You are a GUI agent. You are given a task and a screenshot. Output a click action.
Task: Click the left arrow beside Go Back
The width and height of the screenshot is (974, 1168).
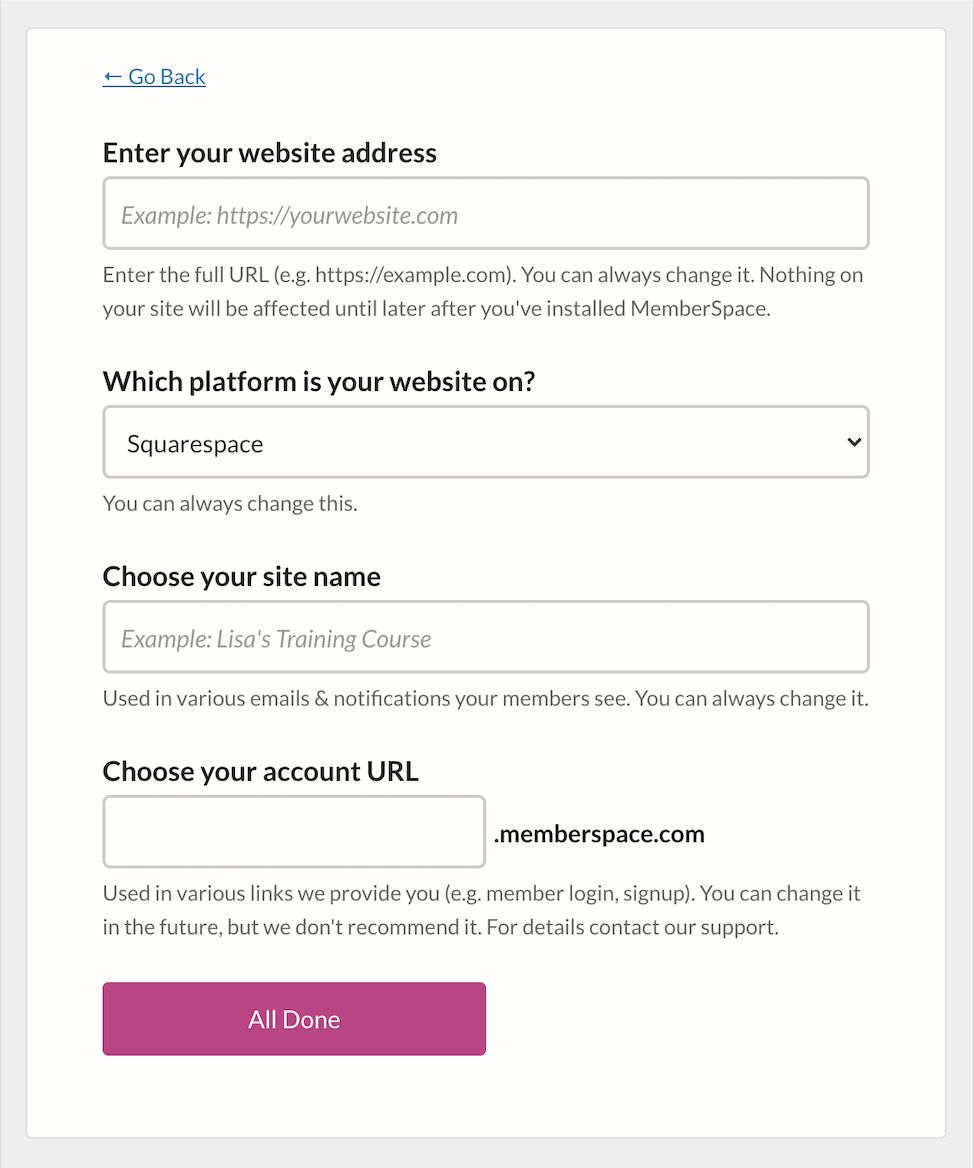[113, 77]
